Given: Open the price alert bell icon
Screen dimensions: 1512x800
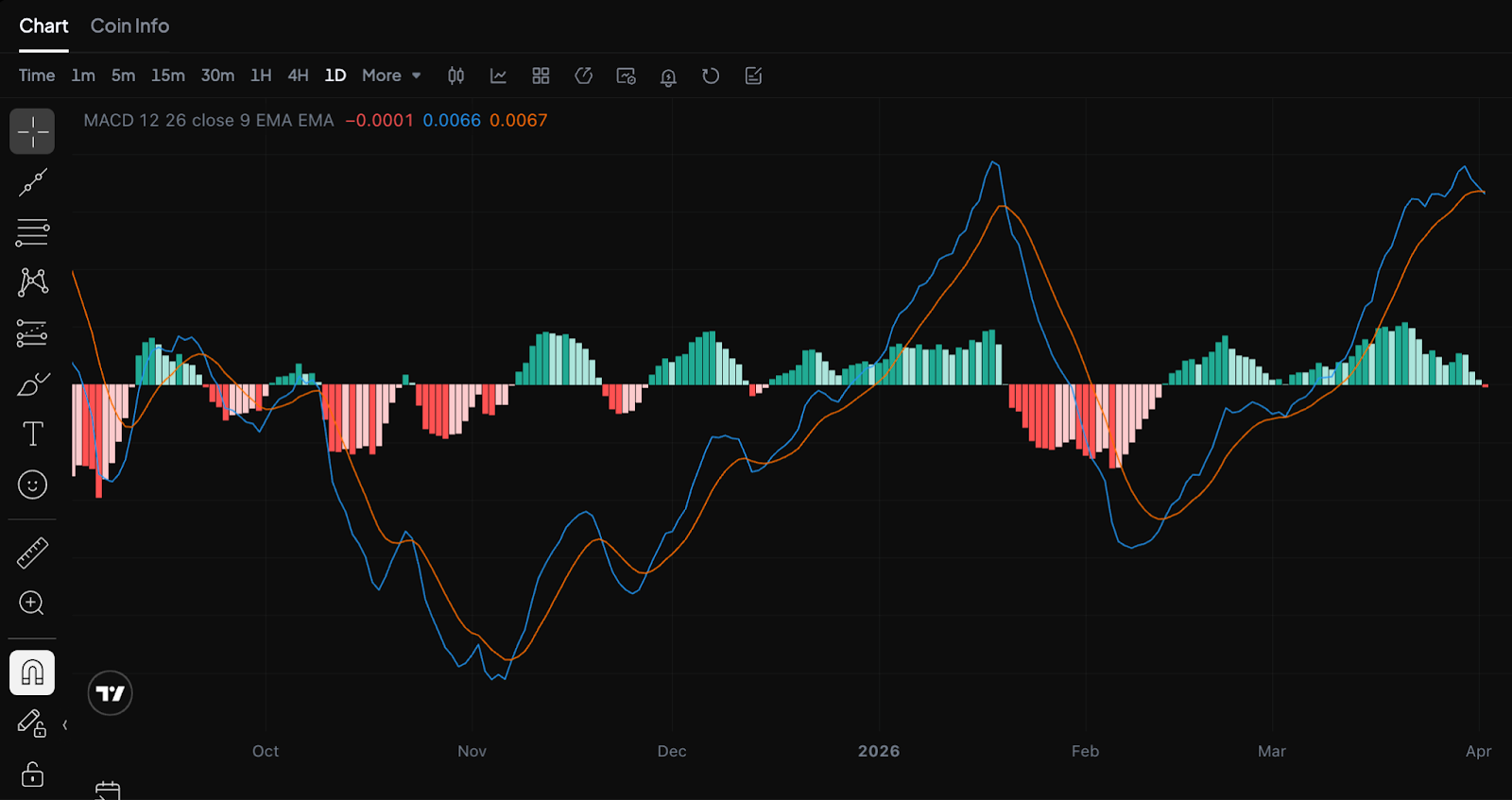Looking at the screenshot, I should pos(668,77).
